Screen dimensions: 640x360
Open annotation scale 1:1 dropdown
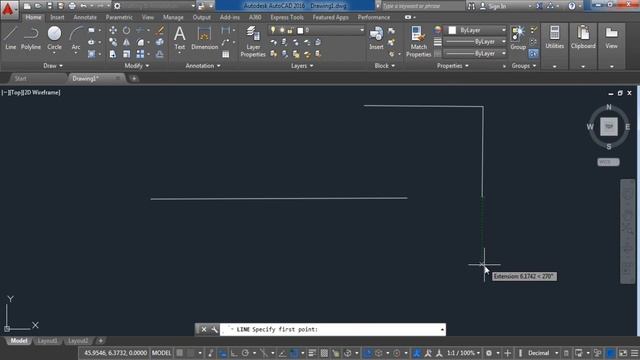coord(464,353)
